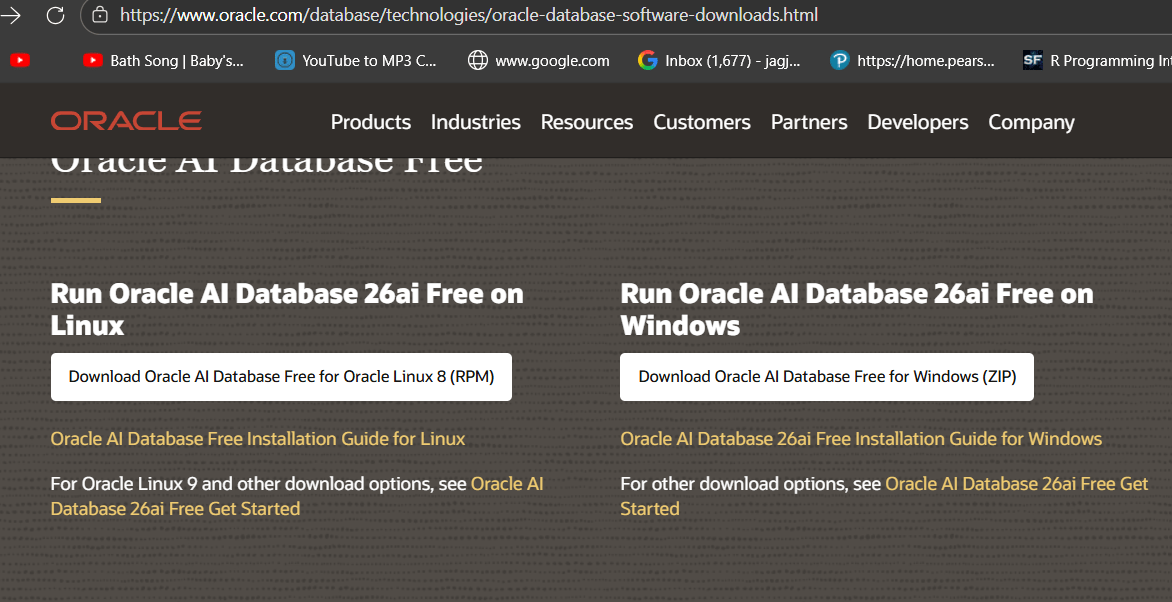1172x602 pixels.
Task: Open the Customers menu
Action: pos(702,122)
